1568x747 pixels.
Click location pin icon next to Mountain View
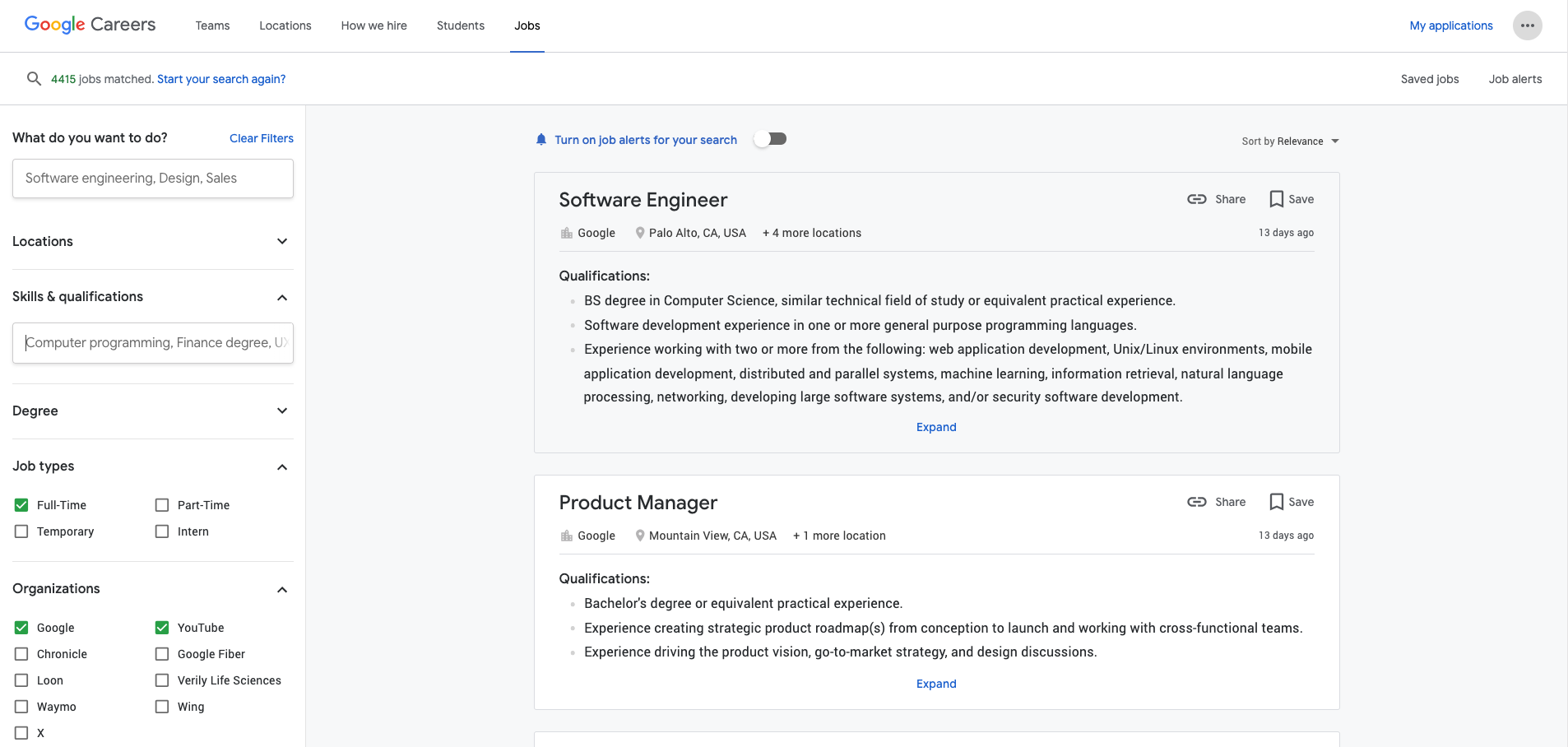[640, 536]
